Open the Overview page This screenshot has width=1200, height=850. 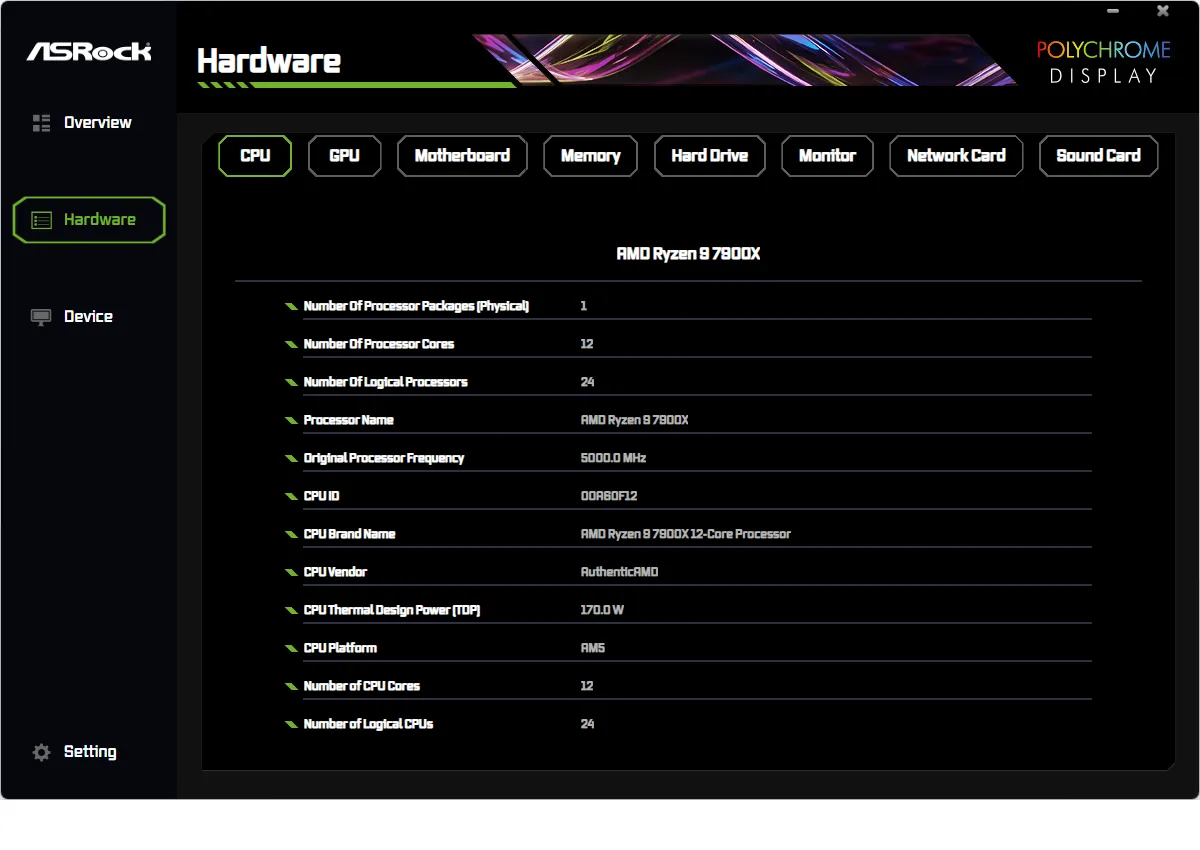coord(97,123)
